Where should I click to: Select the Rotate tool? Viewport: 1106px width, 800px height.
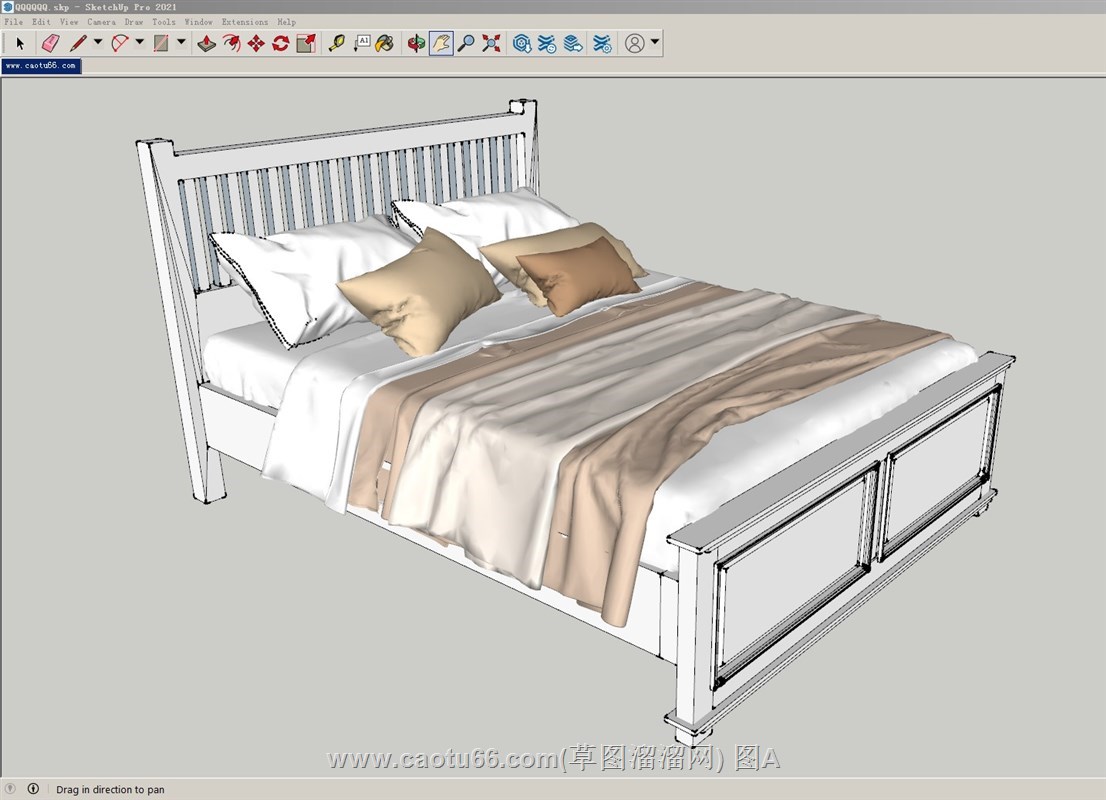281,43
